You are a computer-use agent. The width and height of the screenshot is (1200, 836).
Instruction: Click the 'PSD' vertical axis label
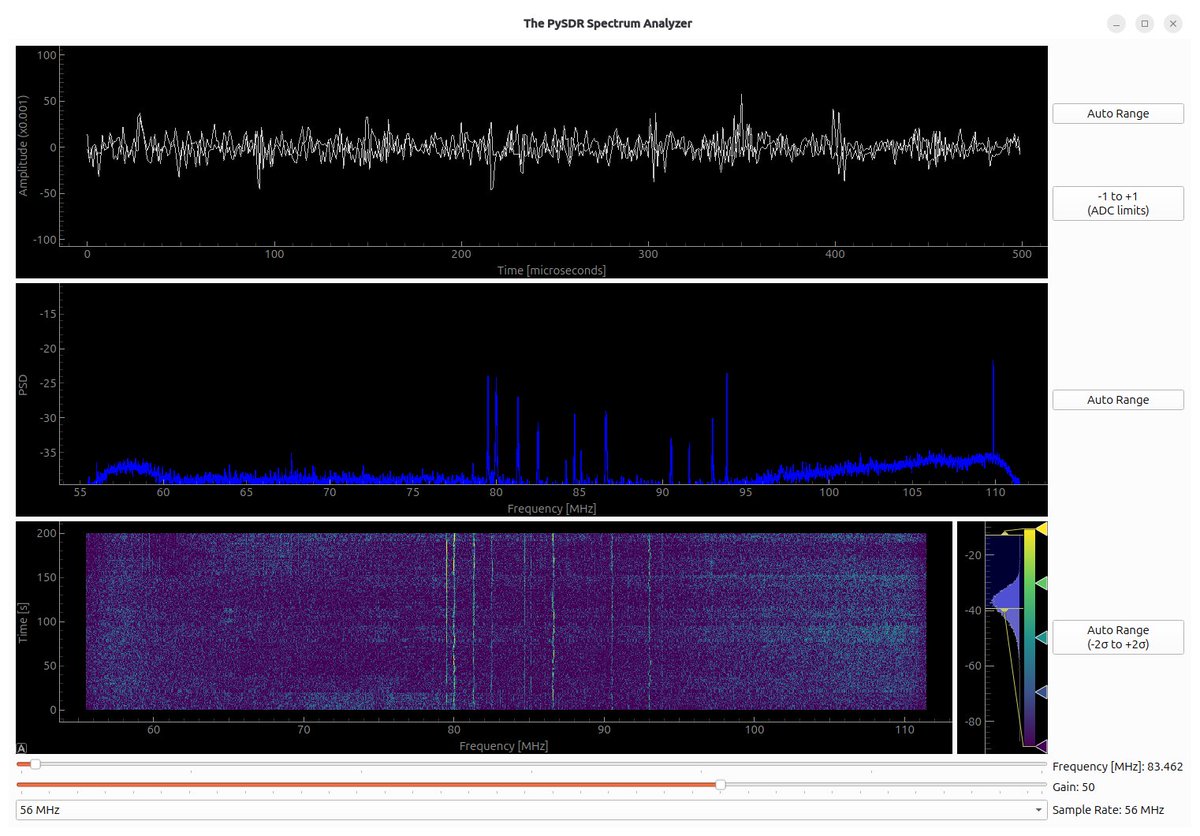23,384
